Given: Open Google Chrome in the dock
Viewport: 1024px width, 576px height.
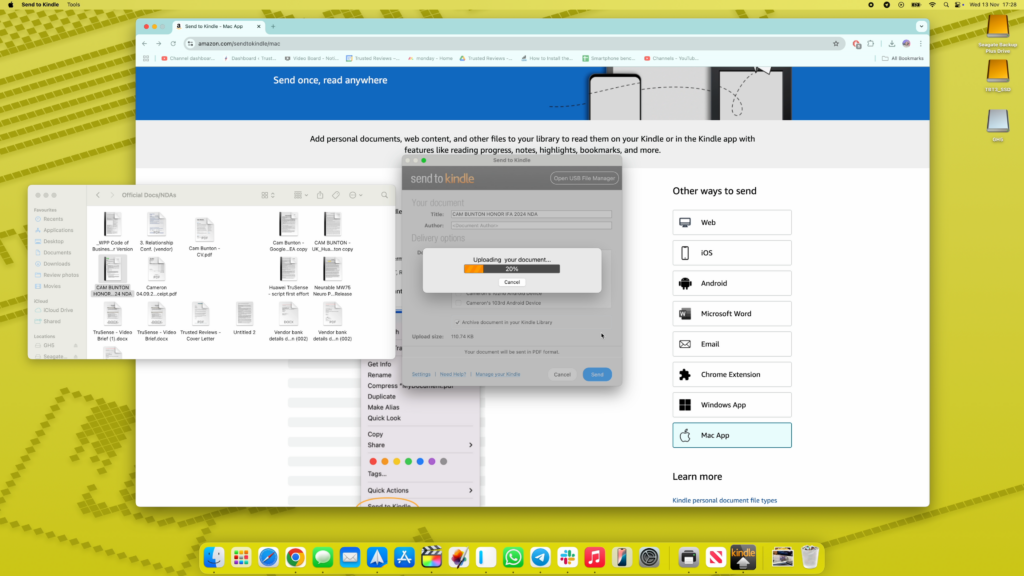Looking at the screenshot, I should point(295,557).
